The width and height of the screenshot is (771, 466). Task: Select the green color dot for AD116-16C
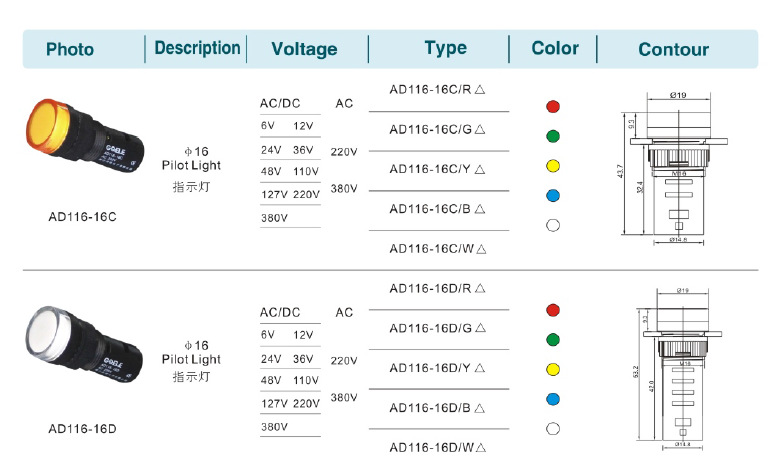pyautogui.click(x=553, y=136)
